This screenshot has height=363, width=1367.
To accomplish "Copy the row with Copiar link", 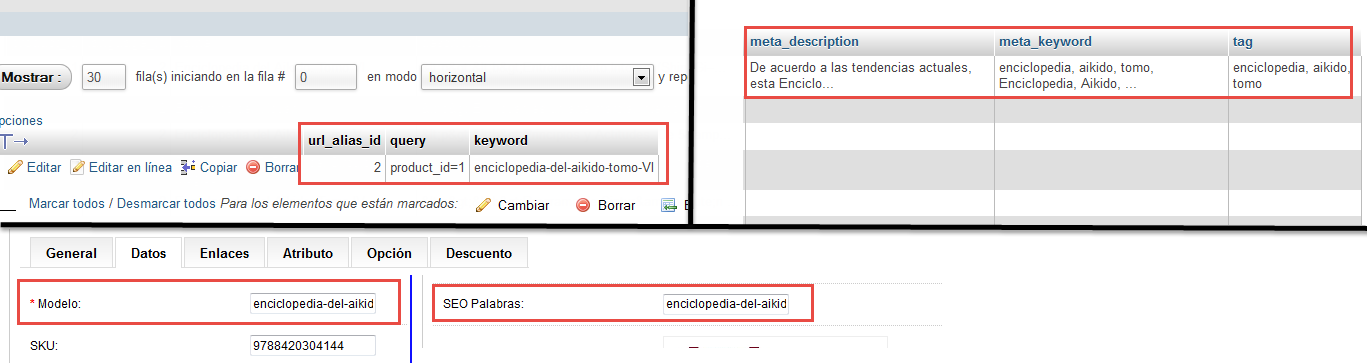I will point(218,167).
